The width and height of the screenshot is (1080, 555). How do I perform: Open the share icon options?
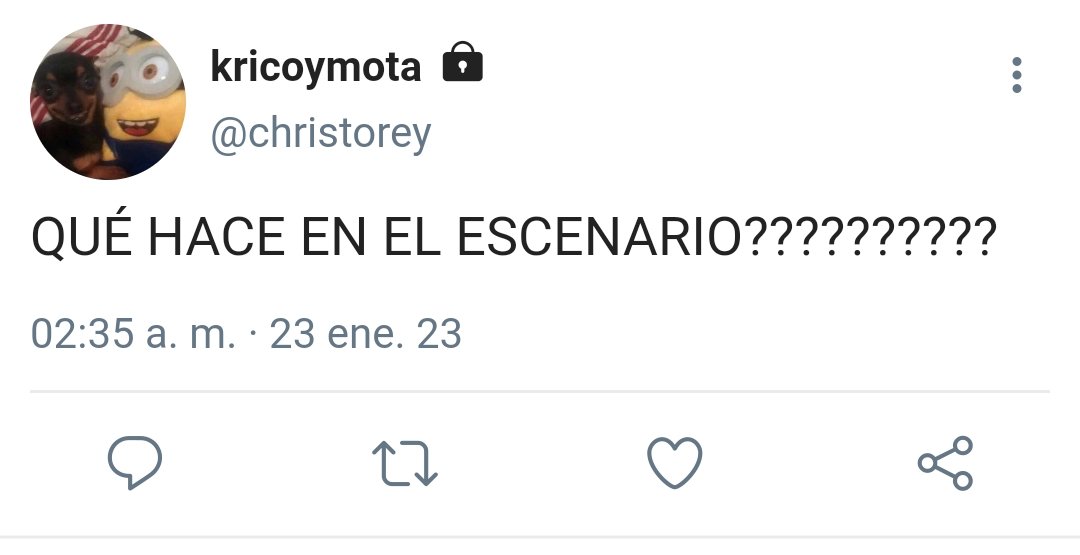point(946,463)
